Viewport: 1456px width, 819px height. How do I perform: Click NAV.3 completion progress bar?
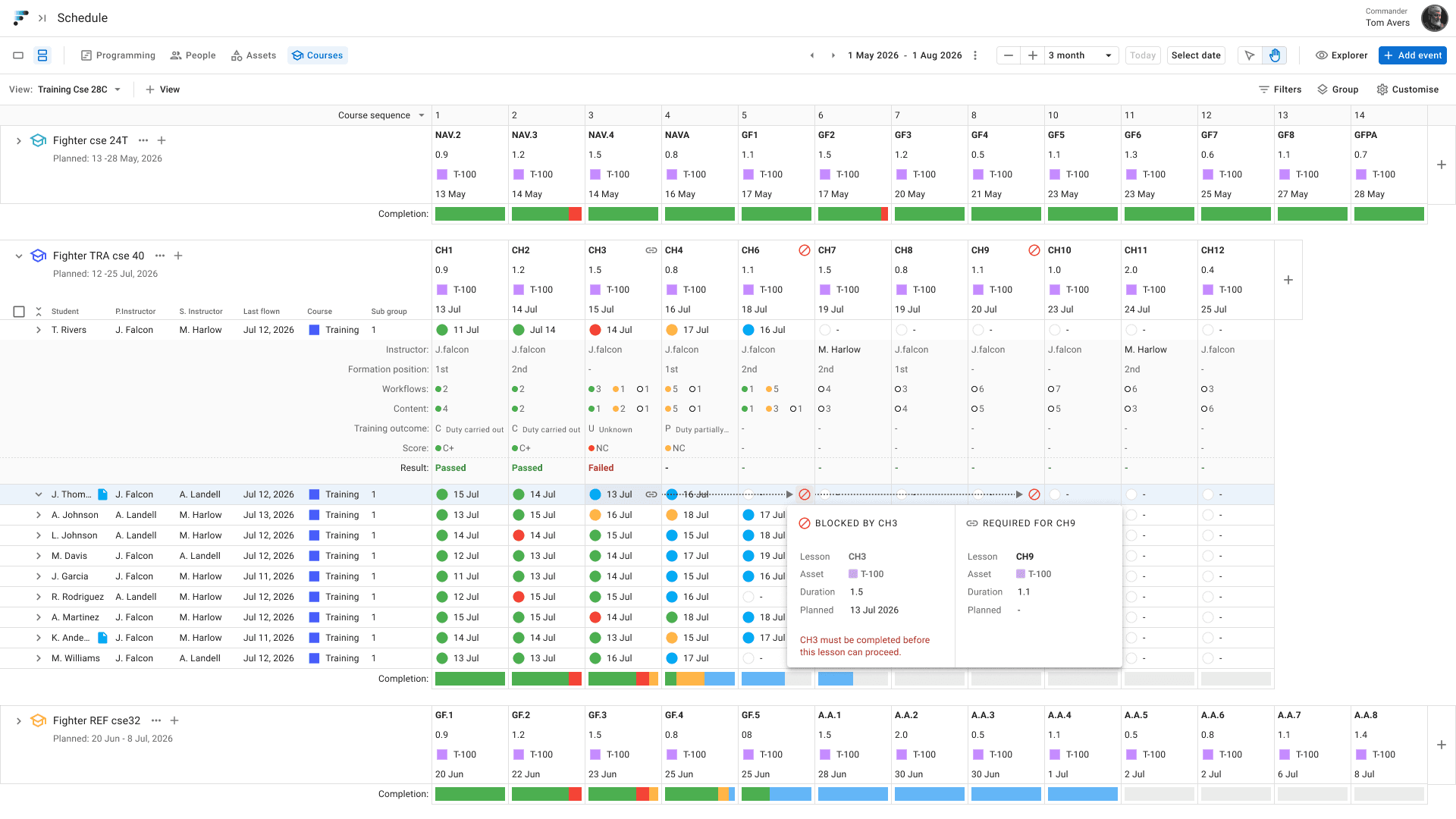[x=546, y=214]
